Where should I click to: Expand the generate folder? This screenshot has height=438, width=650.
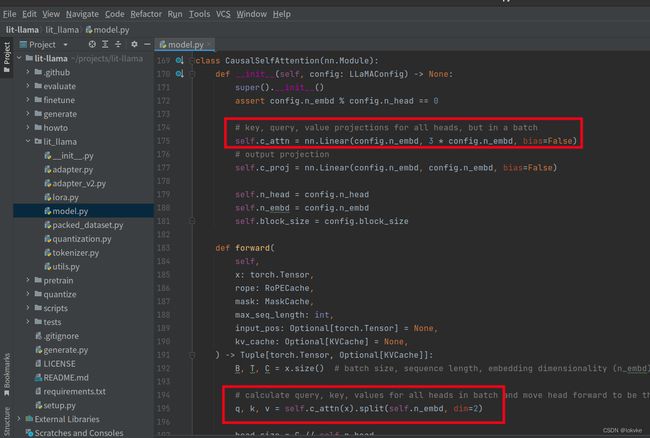pyautogui.click(x=28, y=114)
